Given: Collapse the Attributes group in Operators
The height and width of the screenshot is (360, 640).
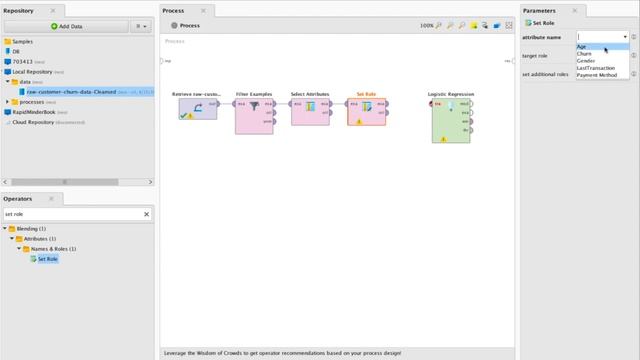Looking at the screenshot, I should [12, 238].
